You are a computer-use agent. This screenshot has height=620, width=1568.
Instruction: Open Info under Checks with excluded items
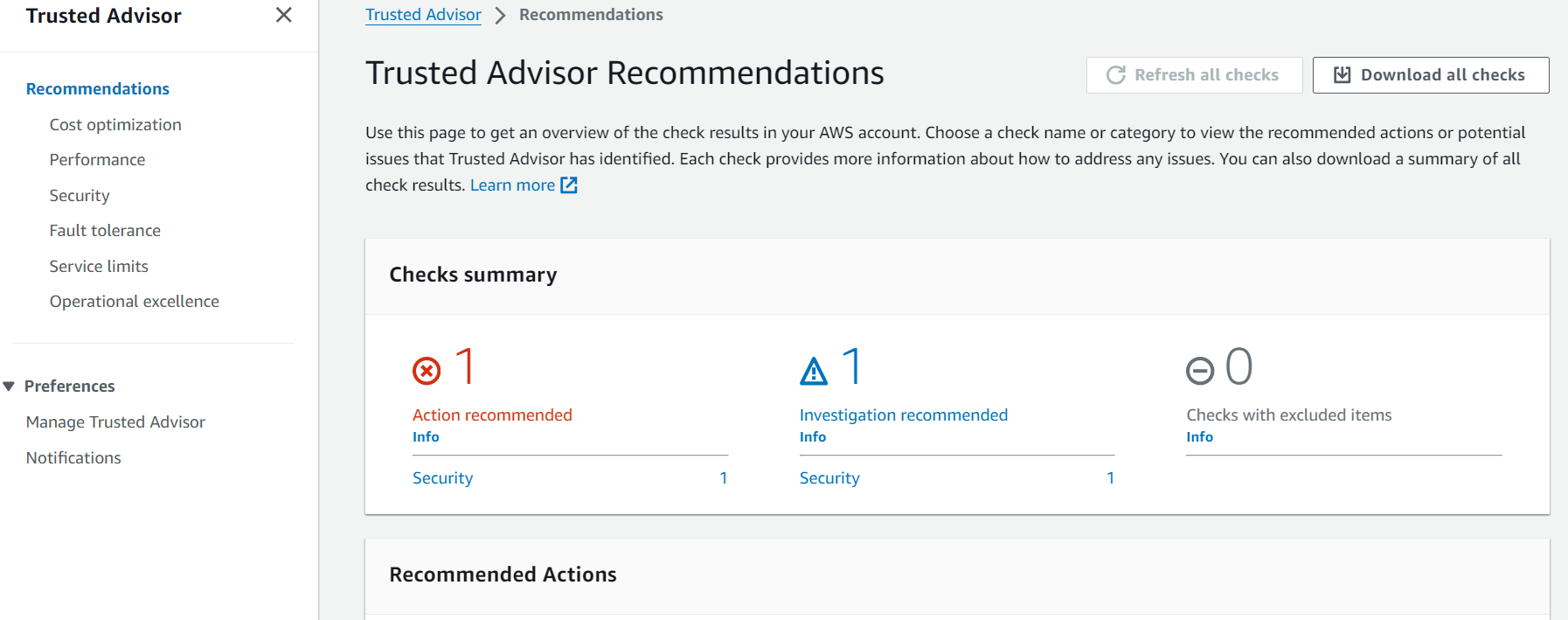click(1199, 437)
